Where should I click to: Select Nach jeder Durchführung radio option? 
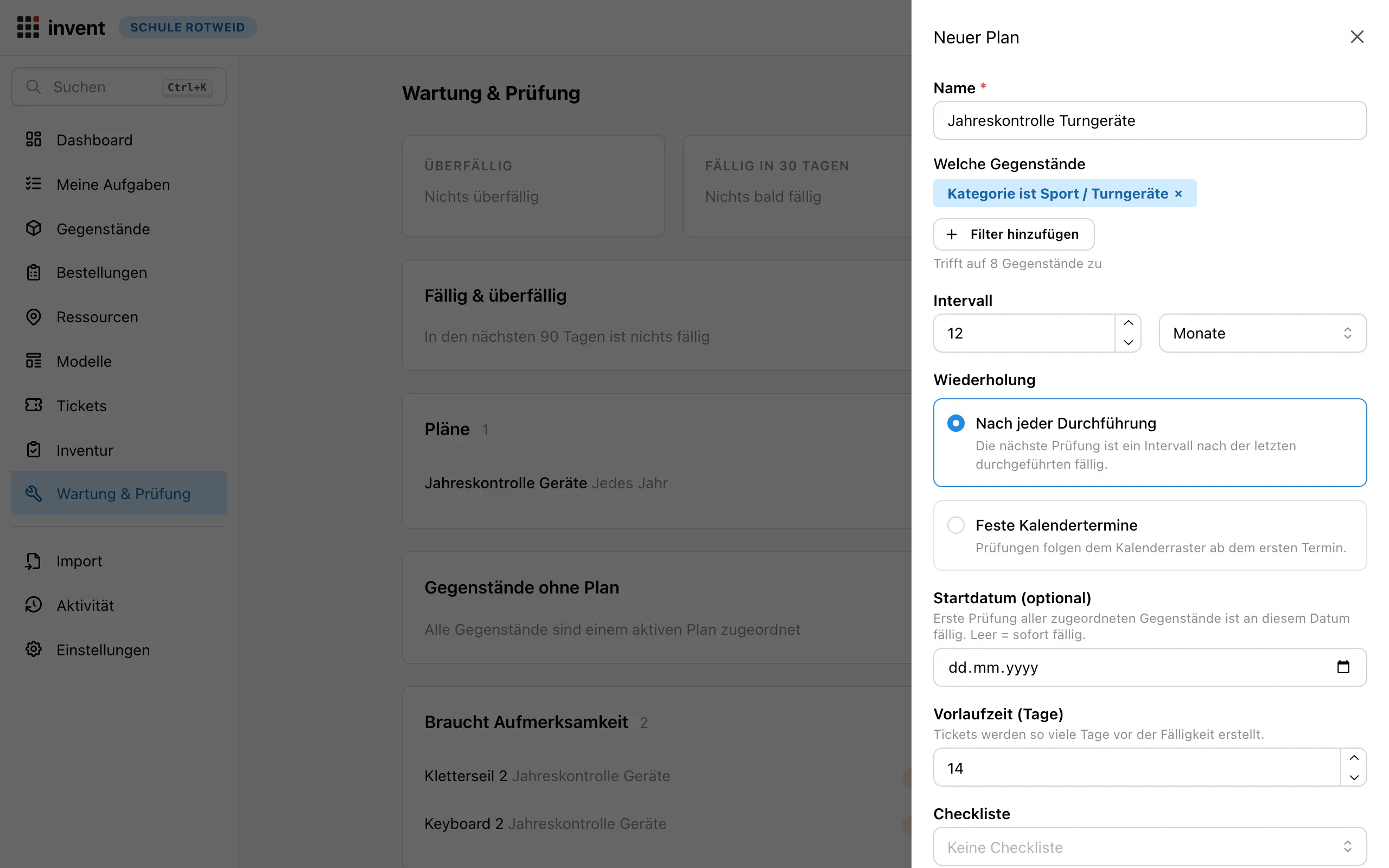(x=955, y=423)
